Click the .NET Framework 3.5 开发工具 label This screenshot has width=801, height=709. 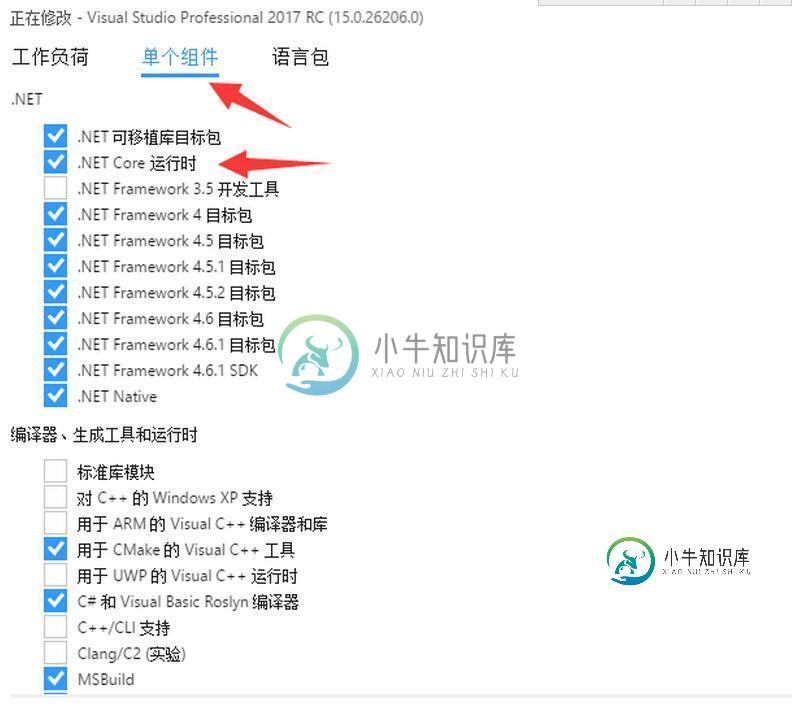pos(178,190)
